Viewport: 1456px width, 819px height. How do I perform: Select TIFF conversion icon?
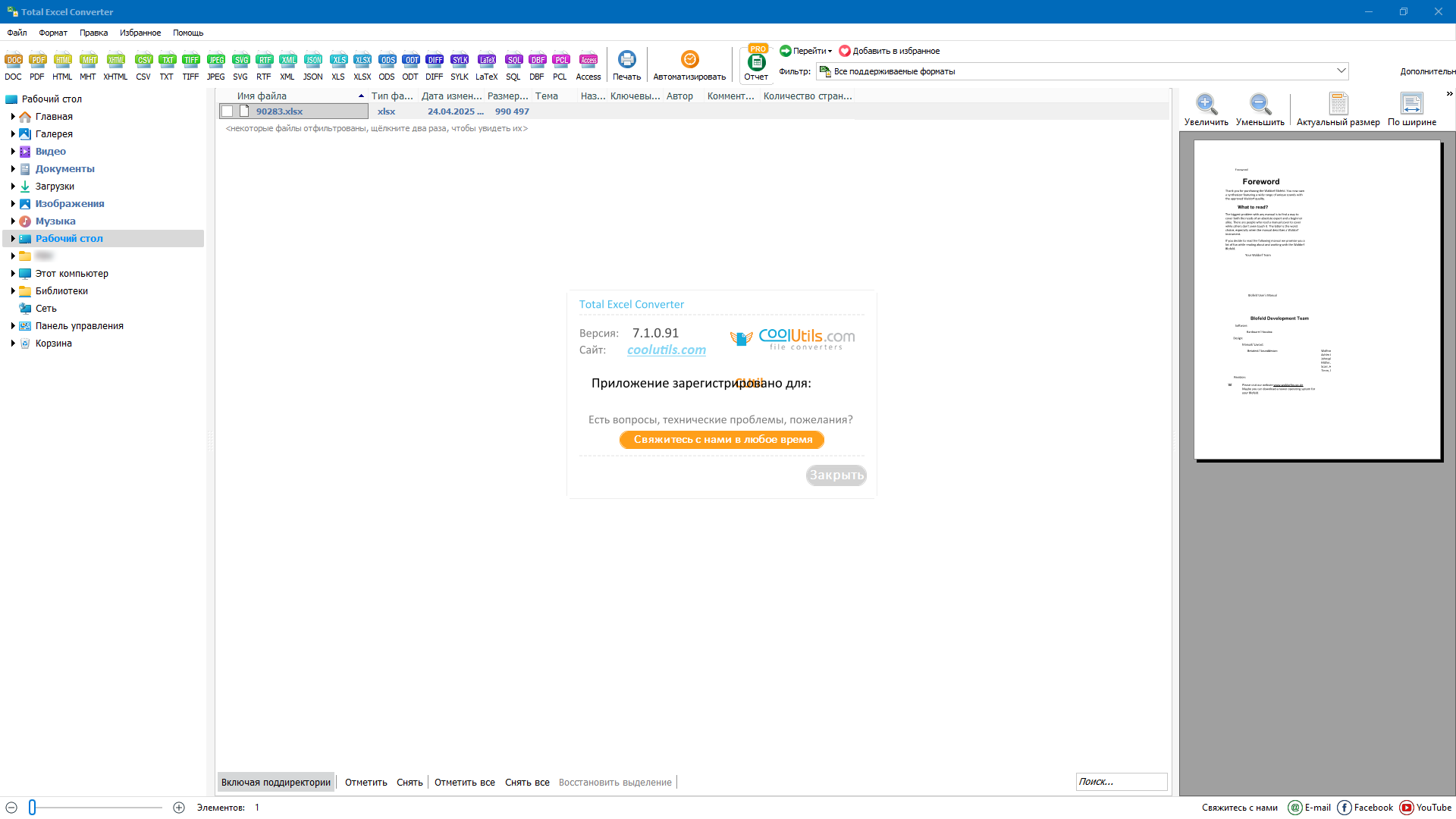(190, 66)
